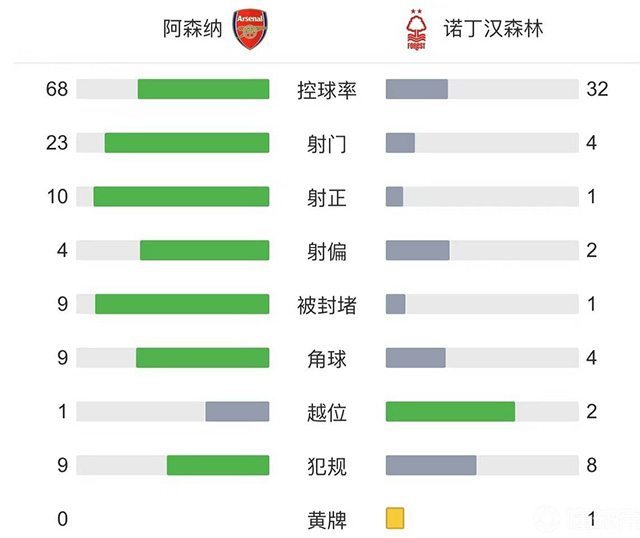The image size is (640, 538).
Task: Click the Forest yellow card icon
Action: point(395,518)
